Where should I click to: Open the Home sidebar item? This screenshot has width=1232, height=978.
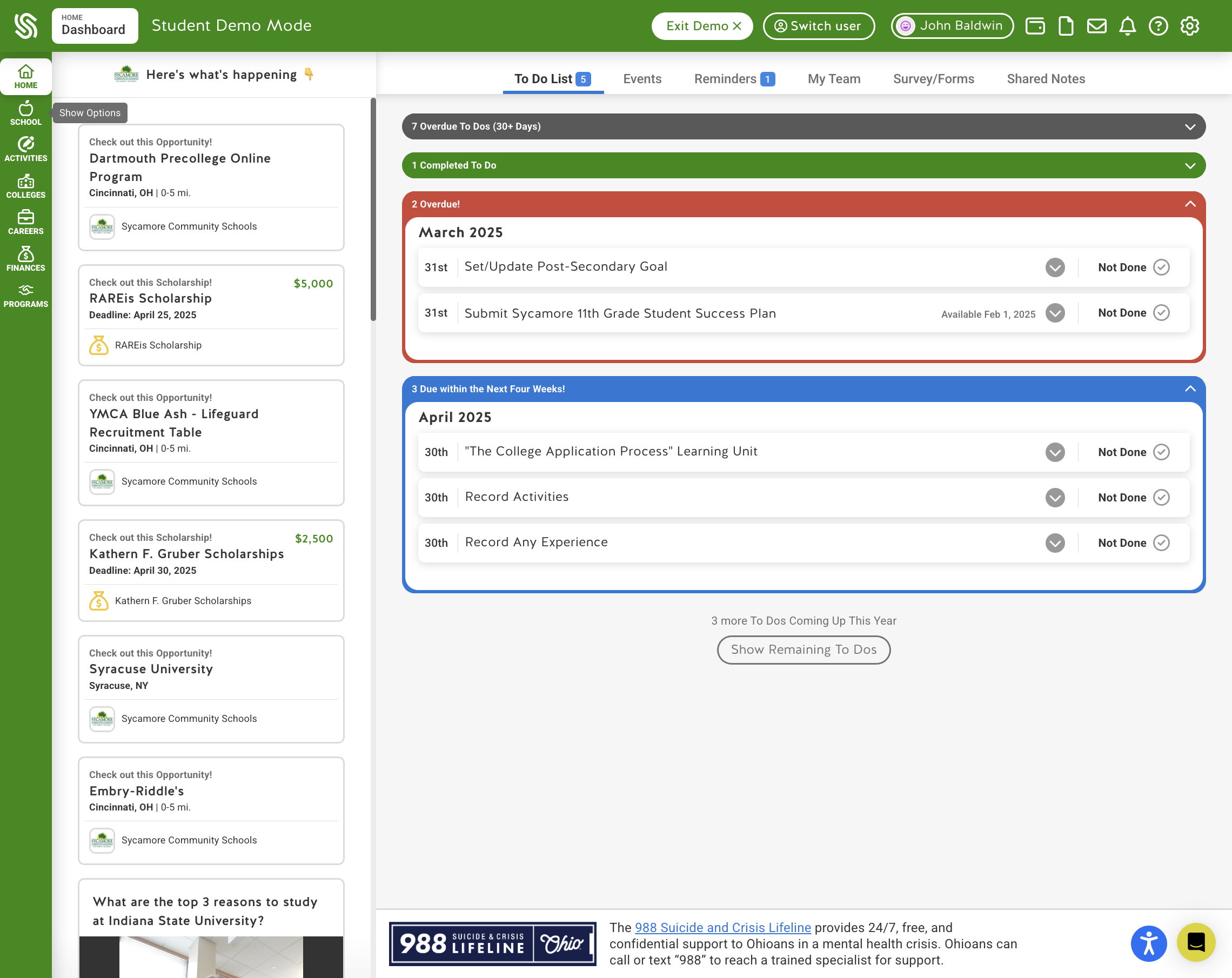[26, 77]
